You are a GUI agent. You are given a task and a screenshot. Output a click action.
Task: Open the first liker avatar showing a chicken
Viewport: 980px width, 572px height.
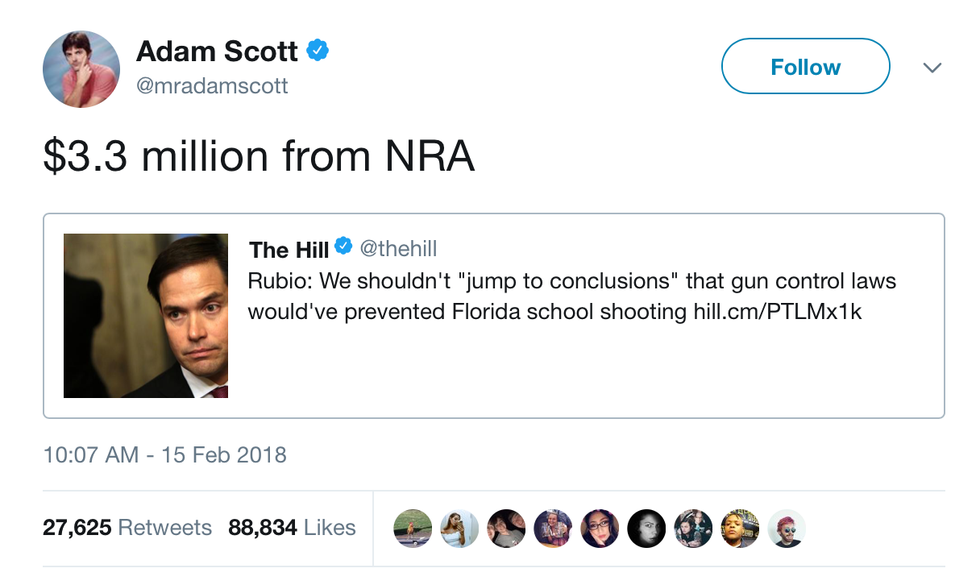(x=413, y=528)
